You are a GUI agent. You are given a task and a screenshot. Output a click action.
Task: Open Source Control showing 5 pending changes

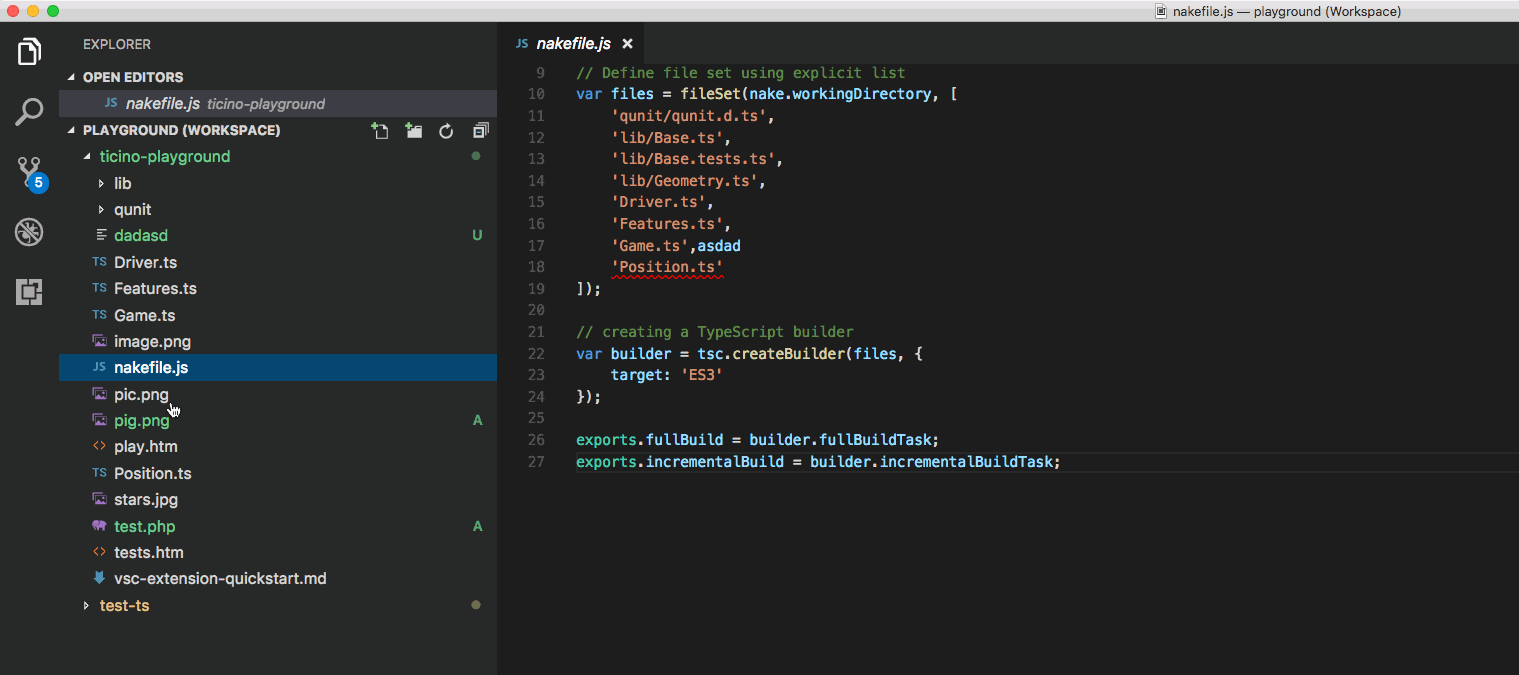tap(29, 171)
